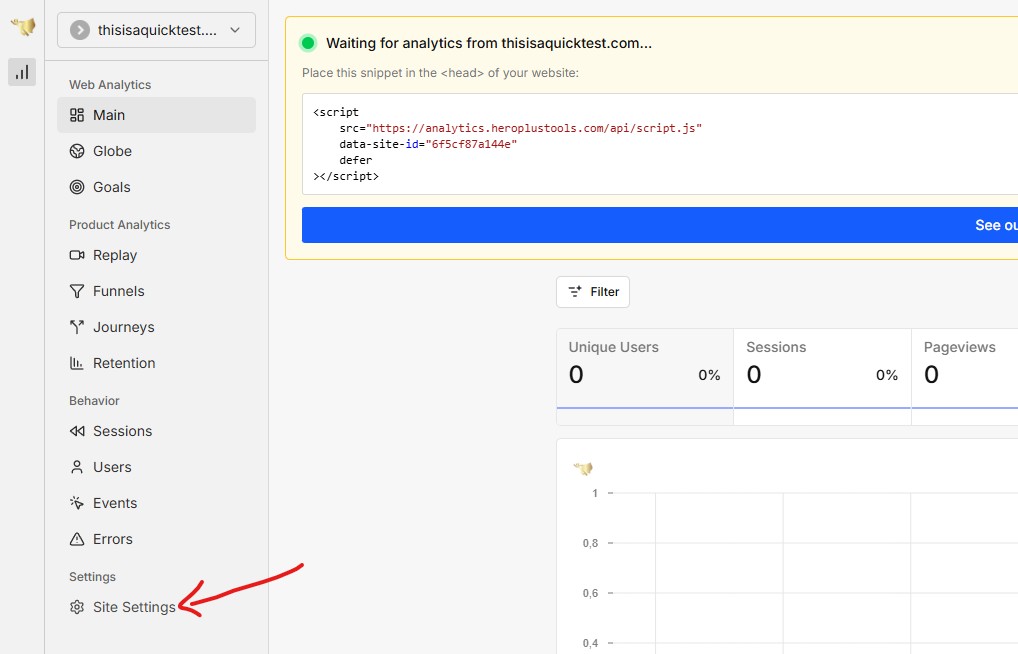
Task: Select the Sessions stat card
Action: (821, 367)
